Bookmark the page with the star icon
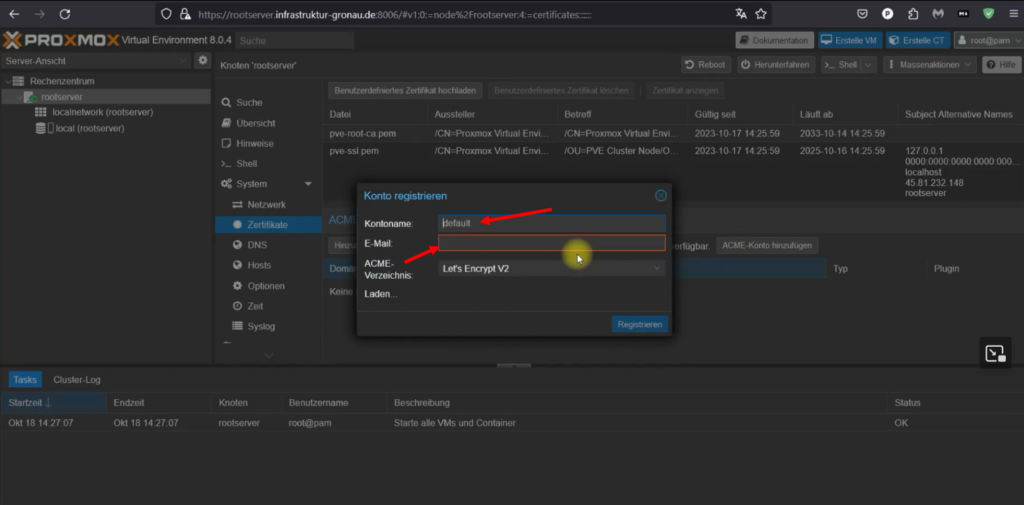The width and height of the screenshot is (1024, 505). coord(761,14)
